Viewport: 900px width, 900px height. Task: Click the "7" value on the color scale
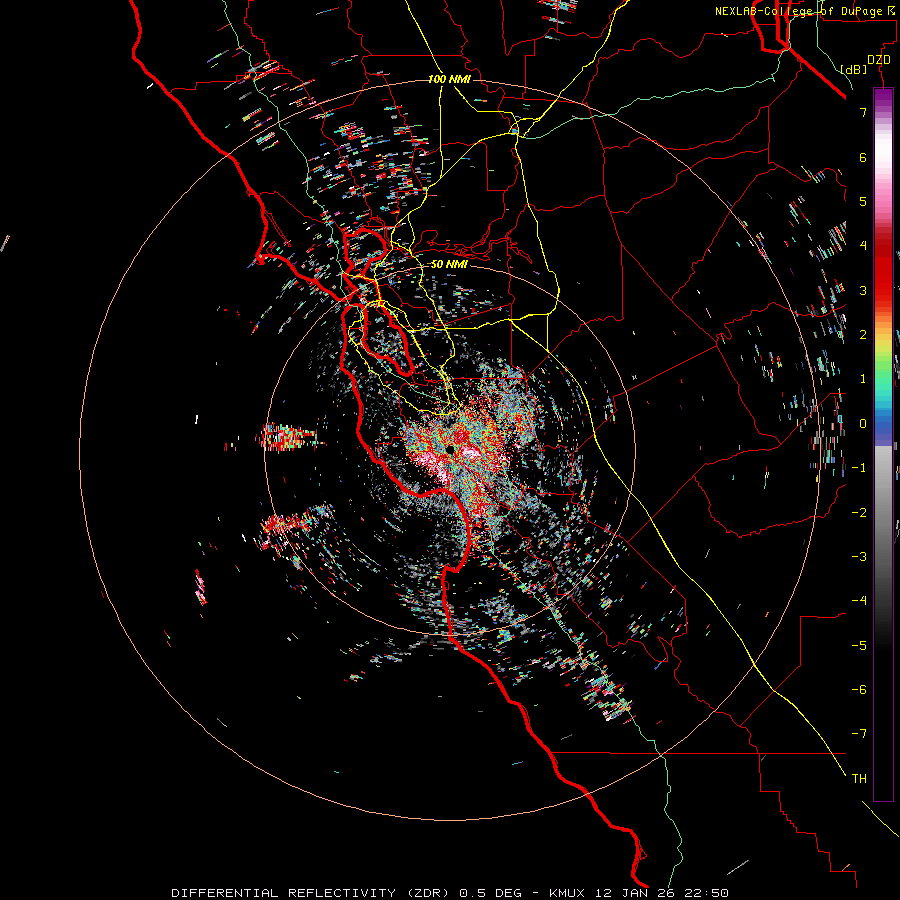pos(863,112)
